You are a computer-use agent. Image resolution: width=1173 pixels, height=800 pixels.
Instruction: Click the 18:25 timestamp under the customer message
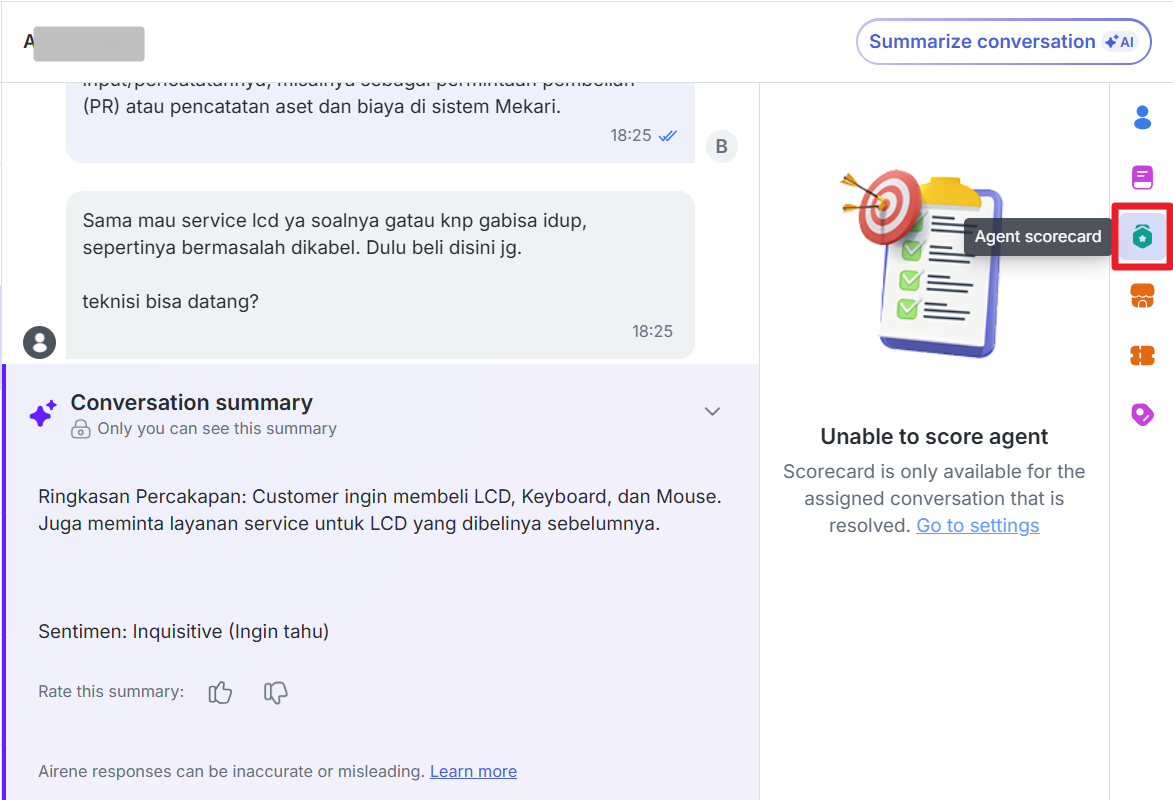click(x=652, y=332)
